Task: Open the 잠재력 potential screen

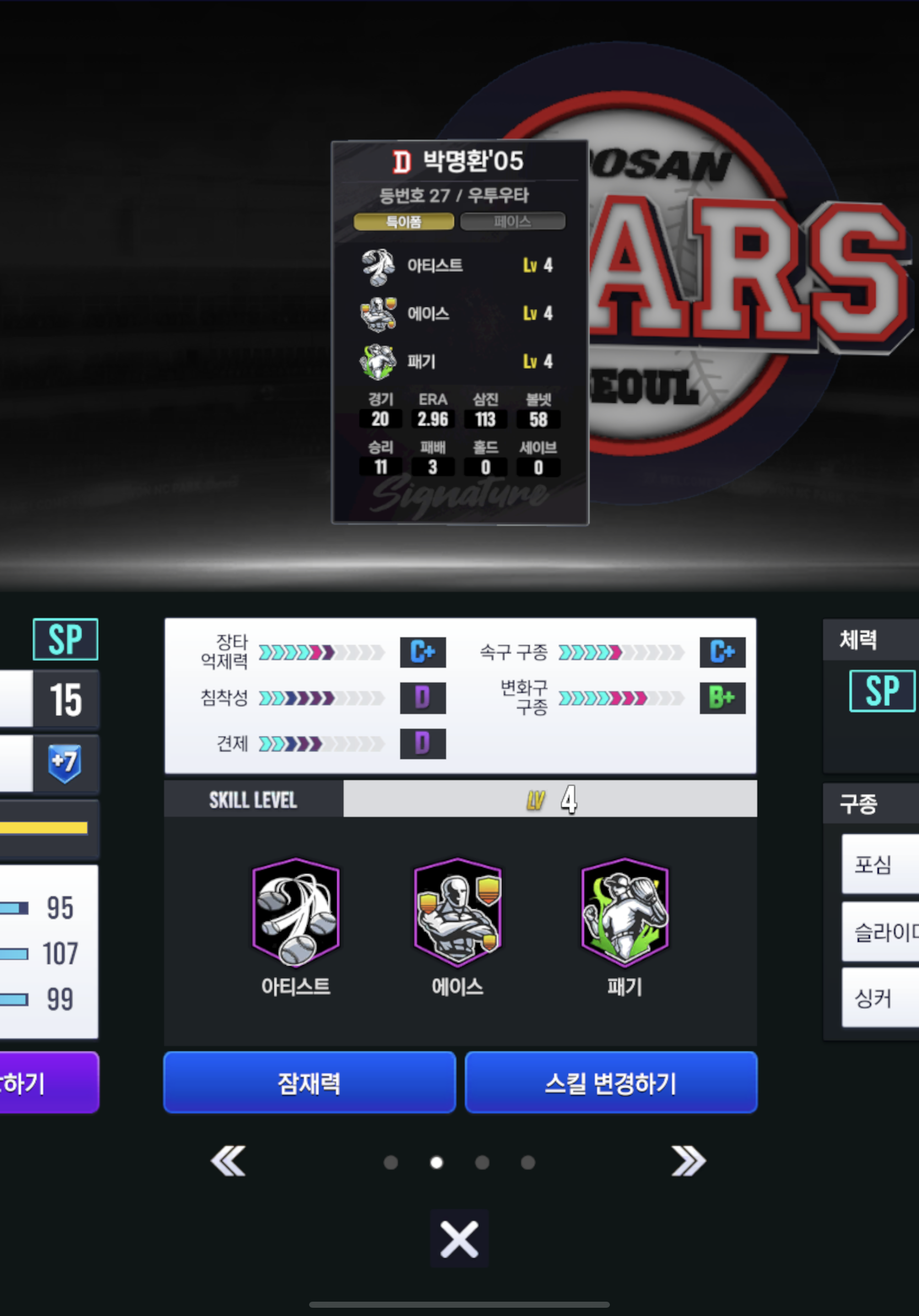Action: (310, 1083)
